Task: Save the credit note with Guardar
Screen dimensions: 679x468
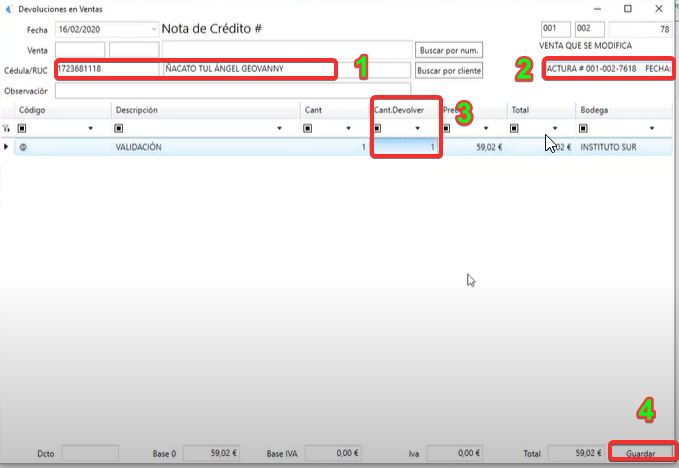Action: pos(640,453)
